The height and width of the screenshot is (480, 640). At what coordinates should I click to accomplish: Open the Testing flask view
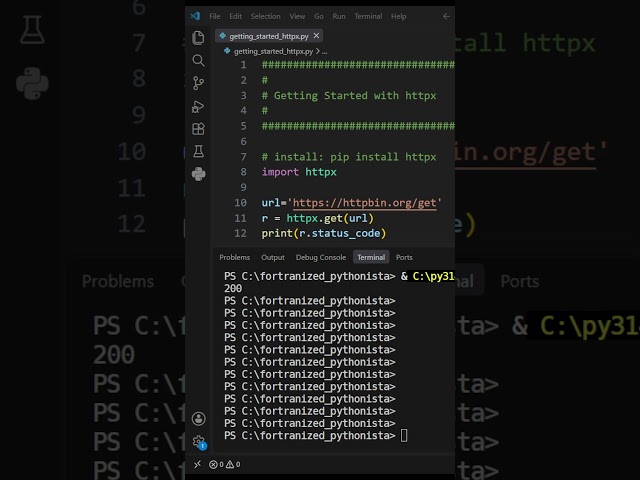coord(198,151)
